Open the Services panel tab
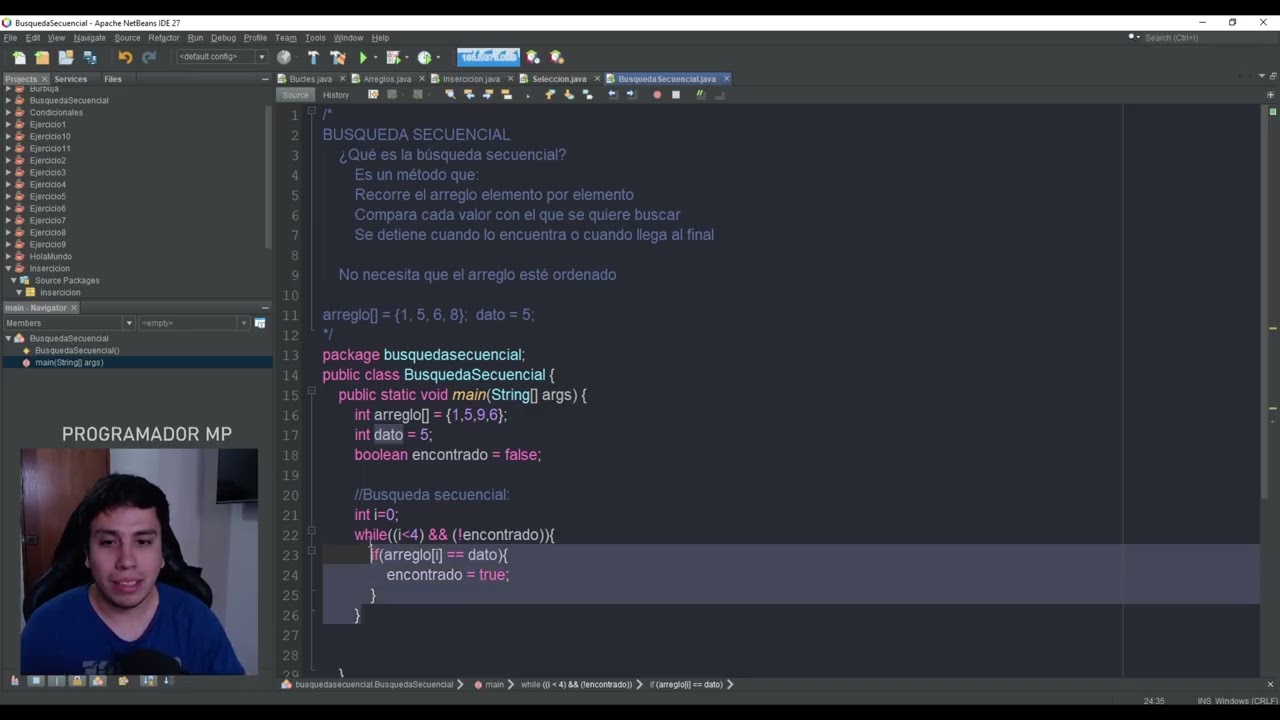Viewport: 1280px width, 720px height. (x=70, y=79)
